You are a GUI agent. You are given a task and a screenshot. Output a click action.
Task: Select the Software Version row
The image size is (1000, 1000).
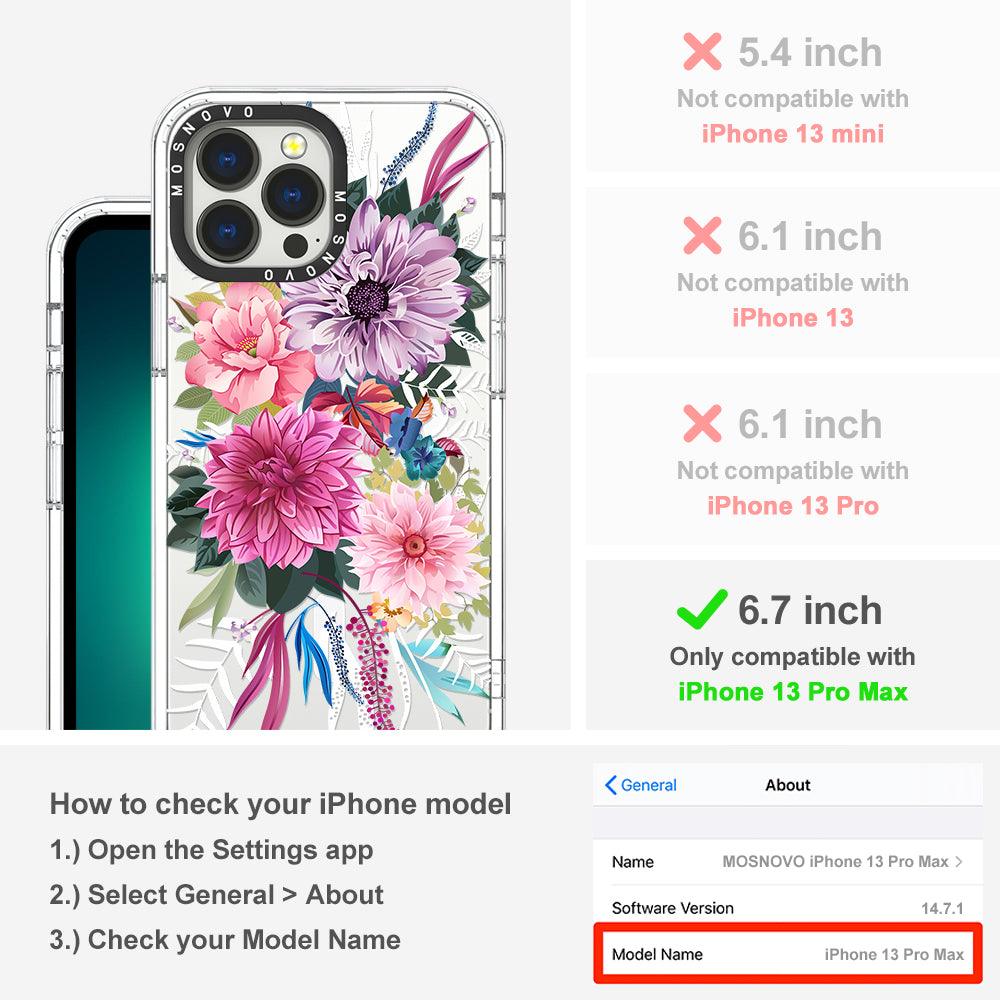click(788, 908)
